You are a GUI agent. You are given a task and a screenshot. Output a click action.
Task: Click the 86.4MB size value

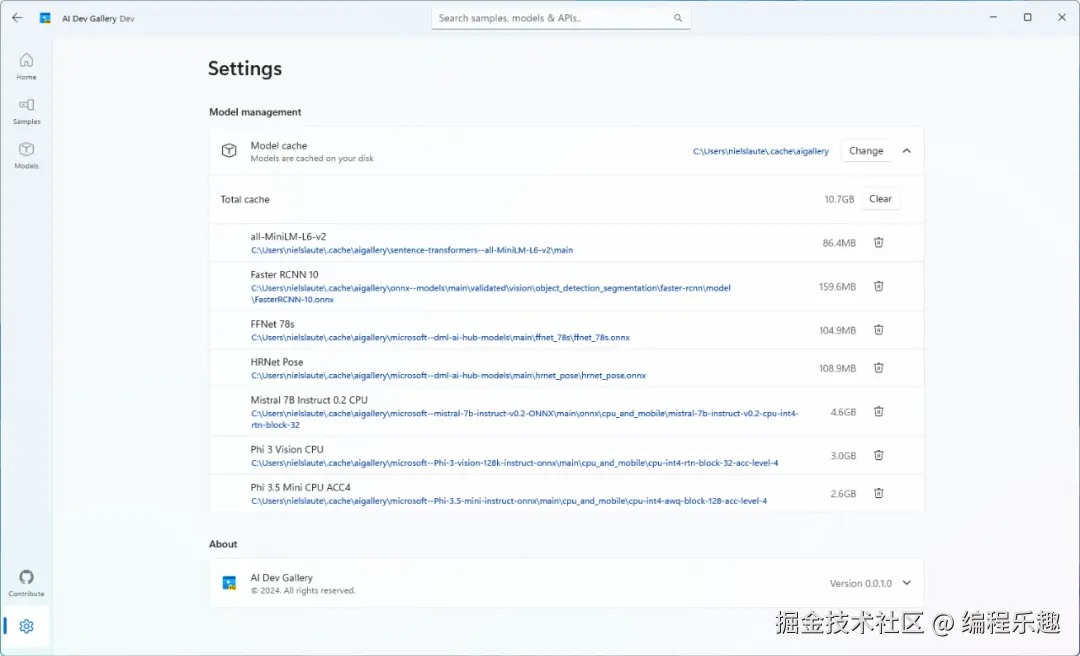pos(839,243)
